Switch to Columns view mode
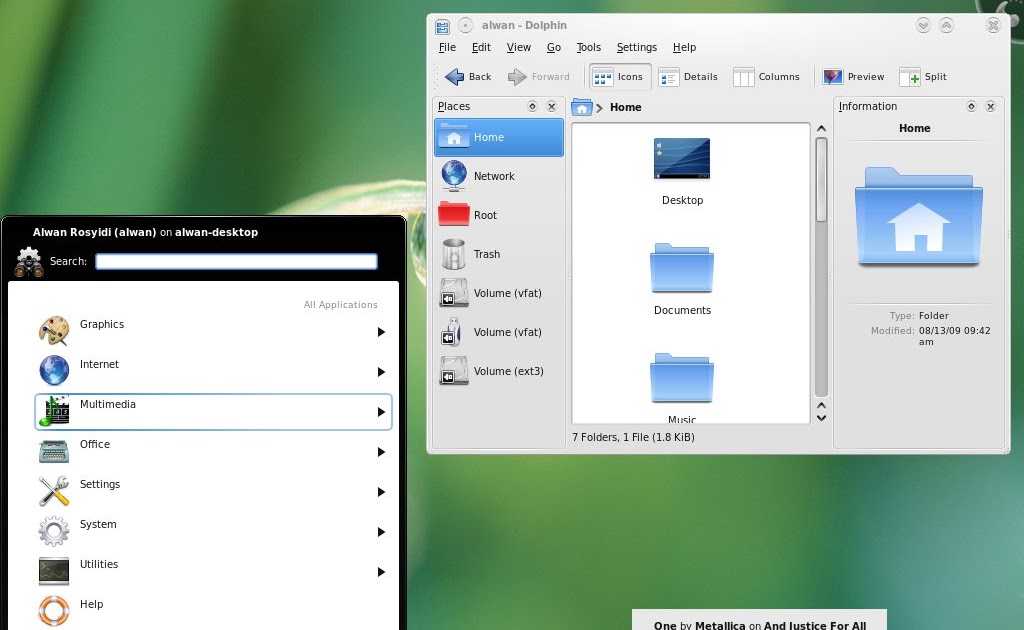This screenshot has width=1024, height=630. point(767,76)
